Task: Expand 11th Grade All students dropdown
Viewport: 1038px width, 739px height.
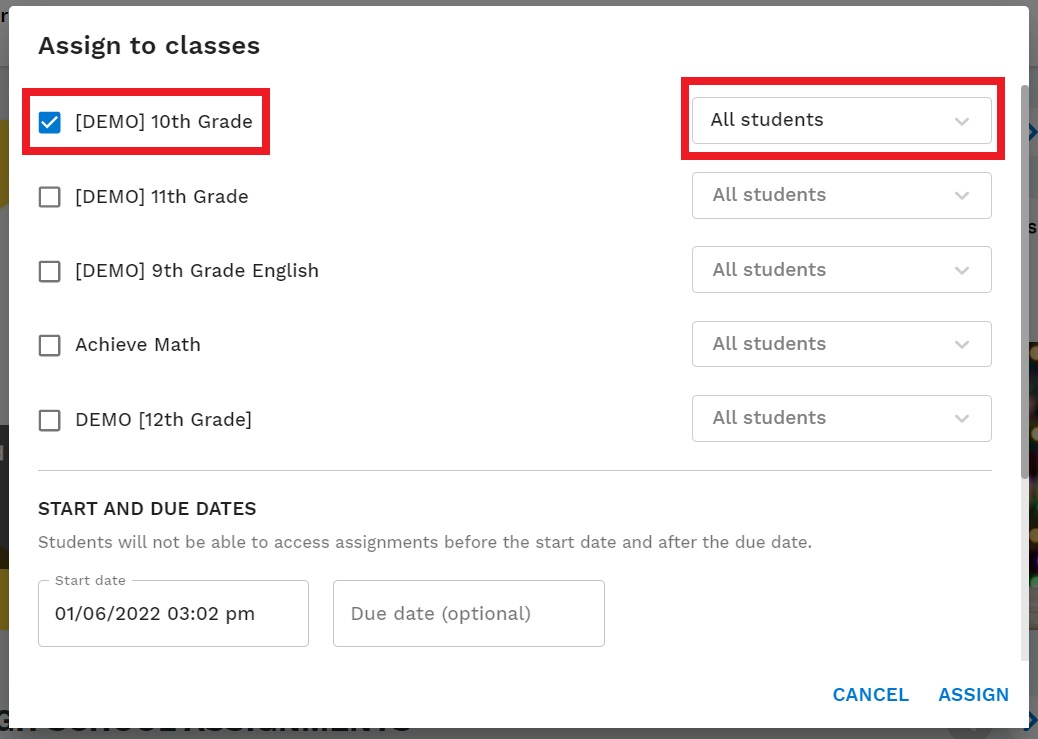Action: tap(841, 195)
